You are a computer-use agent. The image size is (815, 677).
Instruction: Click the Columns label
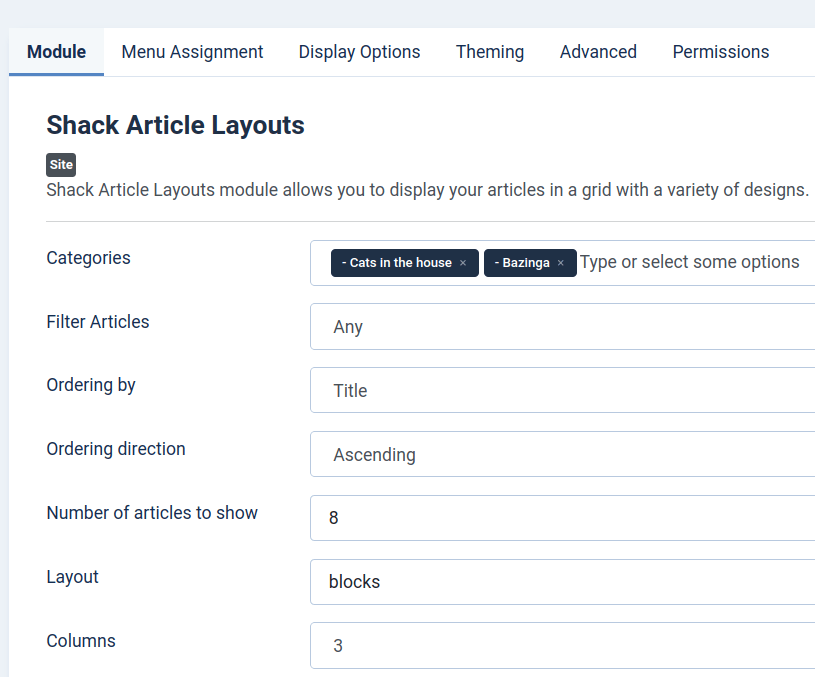pyautogui.click(x=81, y=641)
